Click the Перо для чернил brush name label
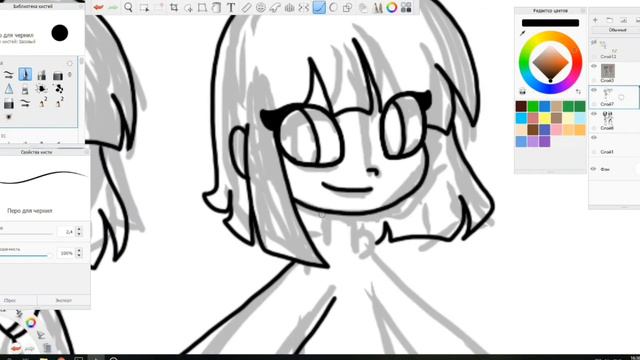Image resolution: width=640 pixels, height=360 pixels. [29, 211]
